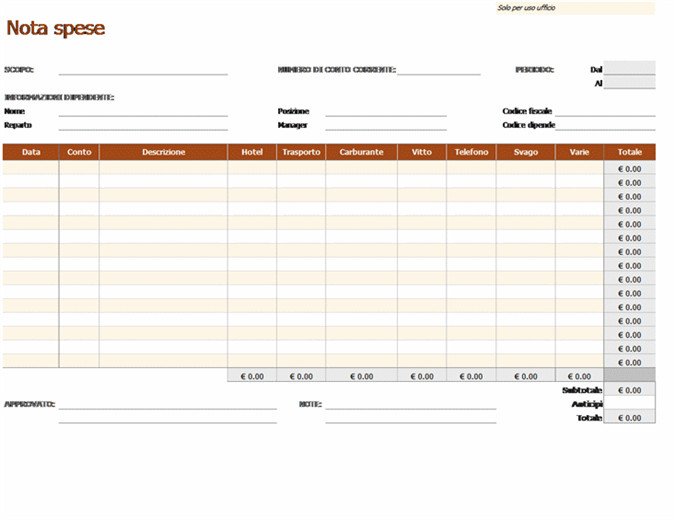Select the Conto column header
This screenshot has width=675, height=520.
(x=79, y=152)
